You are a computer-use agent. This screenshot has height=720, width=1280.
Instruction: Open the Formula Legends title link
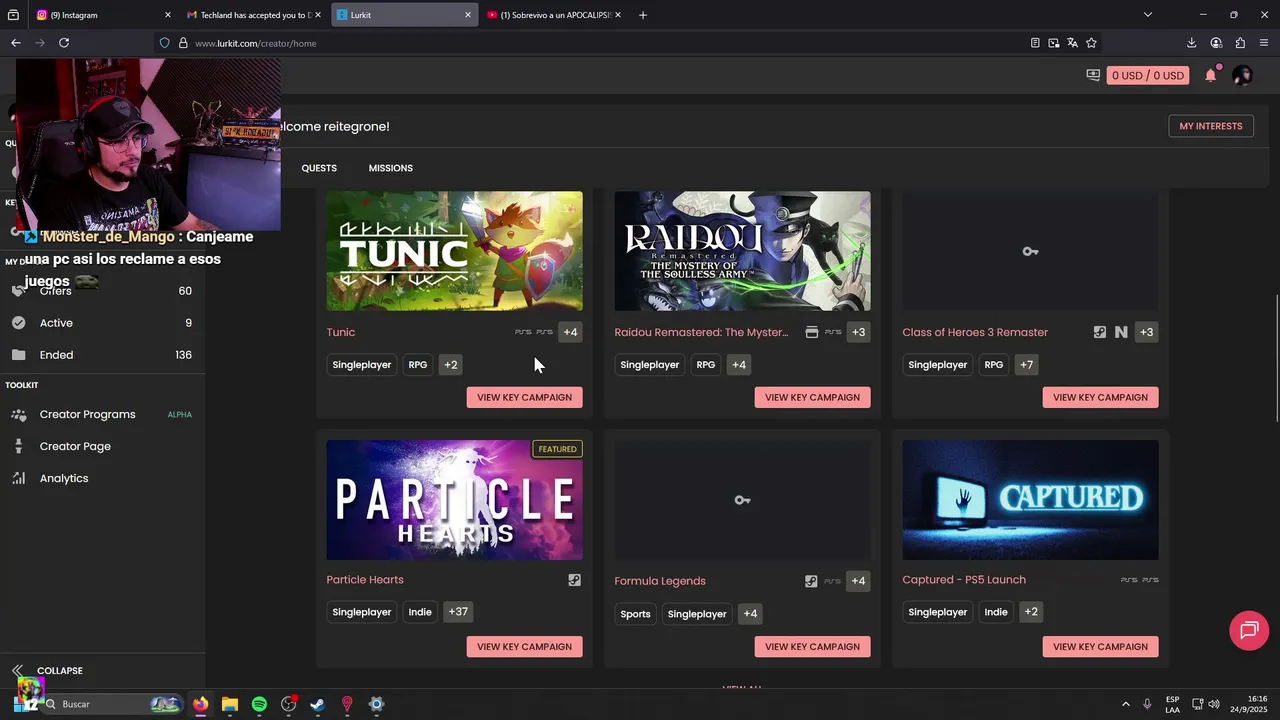coord(660,581)
